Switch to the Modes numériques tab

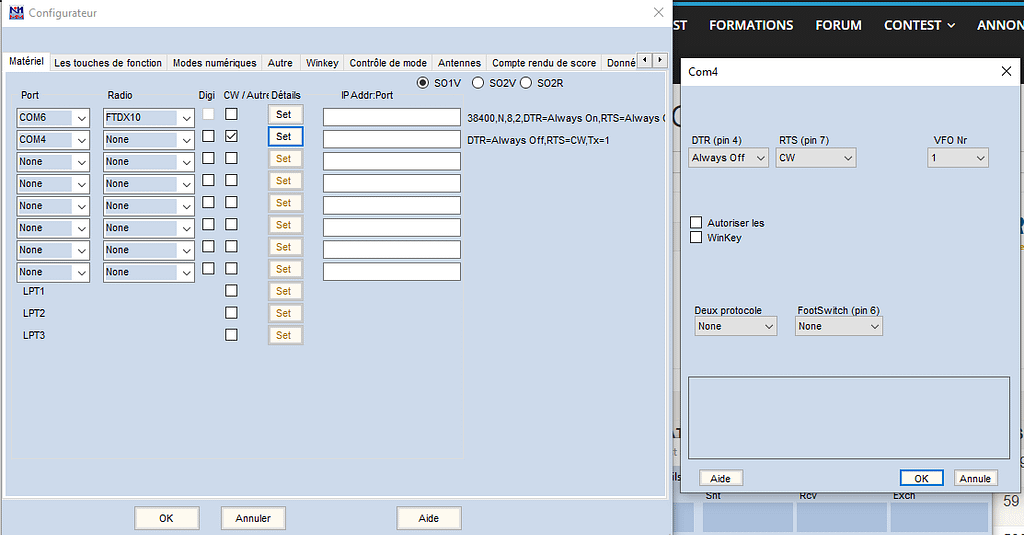pos(214,63)
